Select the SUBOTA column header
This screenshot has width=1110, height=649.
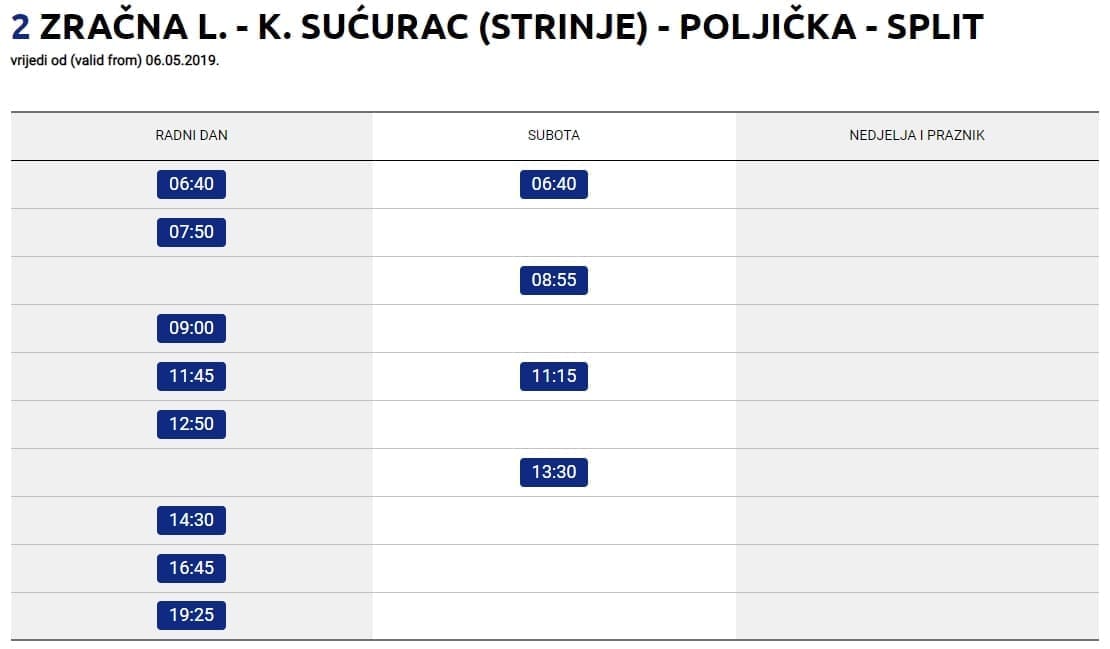point(554,135)
